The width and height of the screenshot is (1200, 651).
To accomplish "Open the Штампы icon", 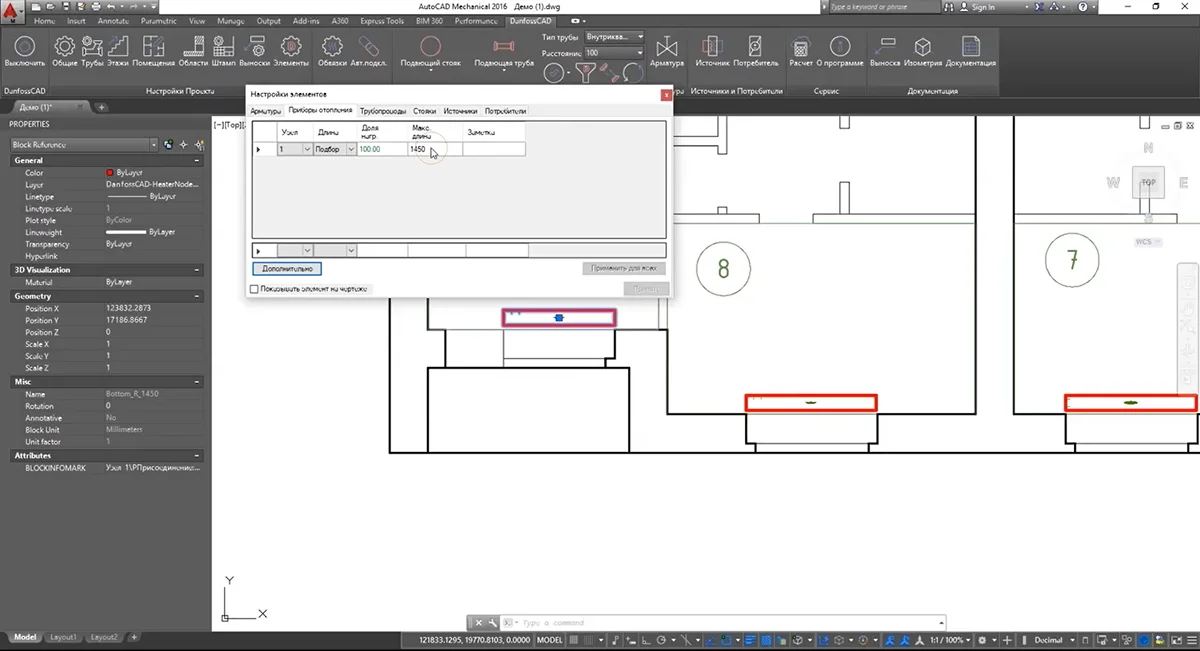I will pyautogui.click(x=225, y=46).
